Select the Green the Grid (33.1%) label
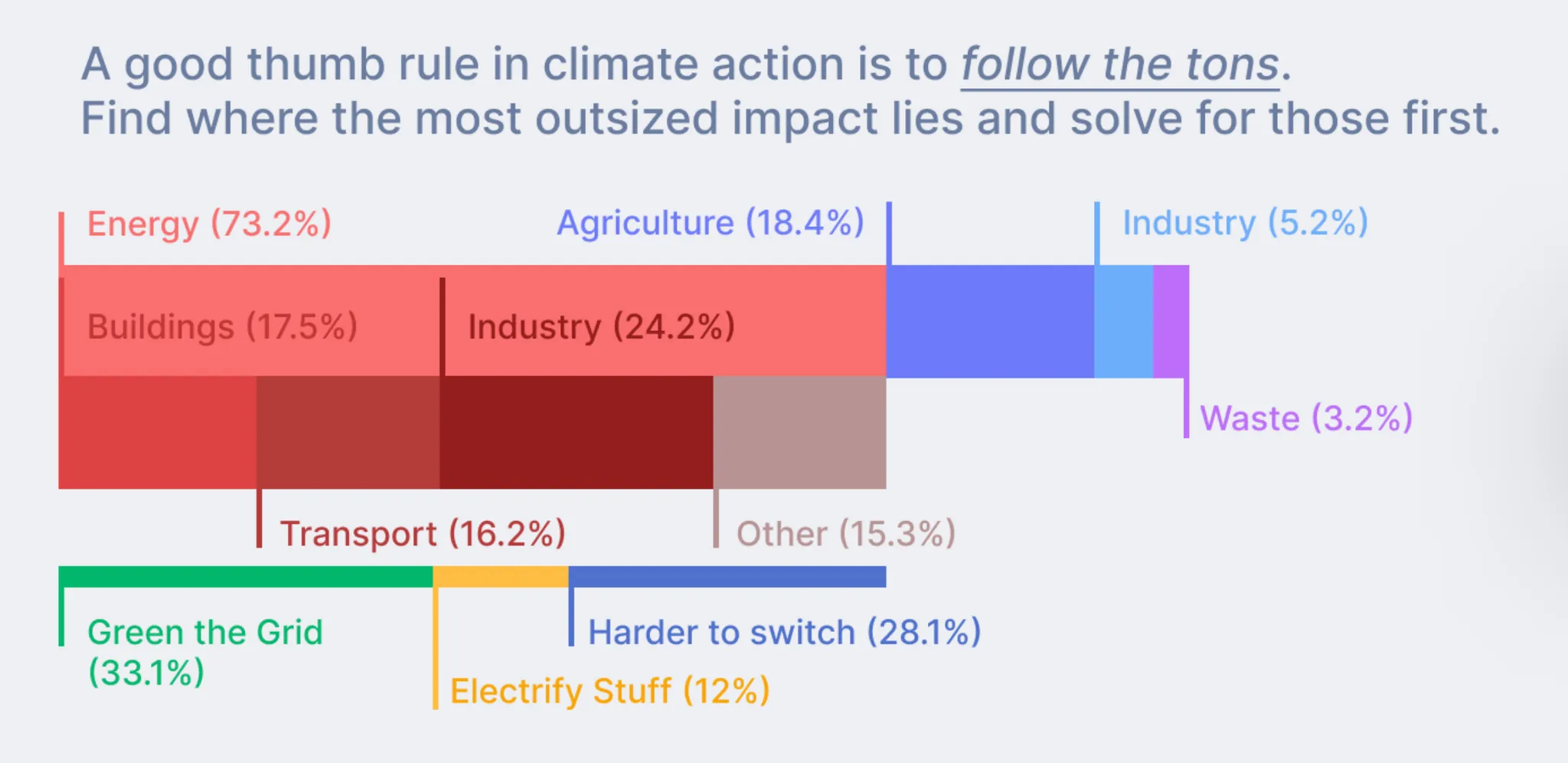The width and height of the screenshot is (1568, 763). point(205,653)
